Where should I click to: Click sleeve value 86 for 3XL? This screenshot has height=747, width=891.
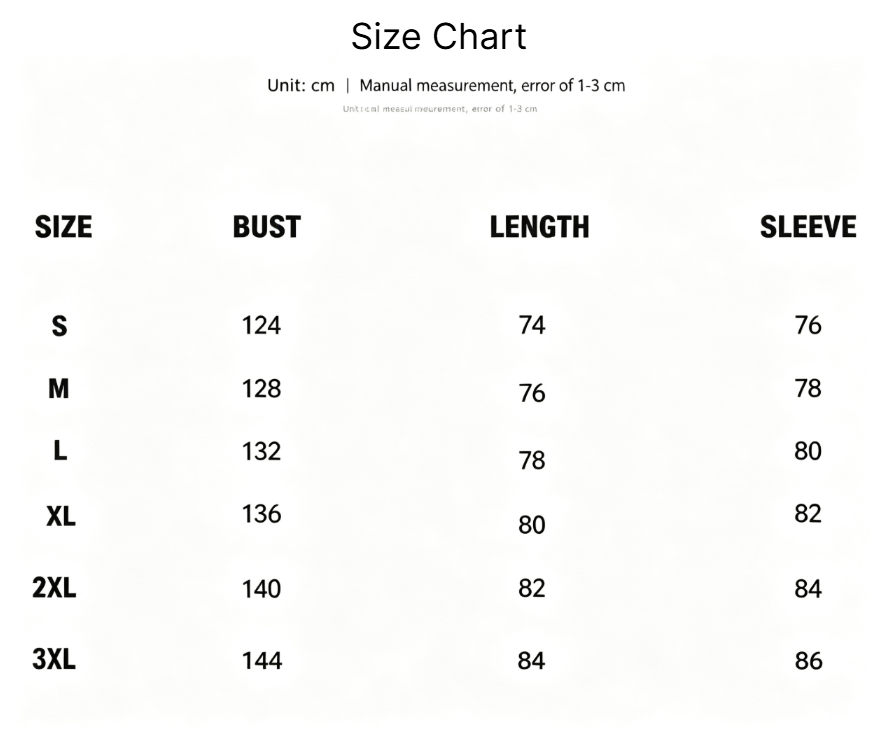coord(809,661)
